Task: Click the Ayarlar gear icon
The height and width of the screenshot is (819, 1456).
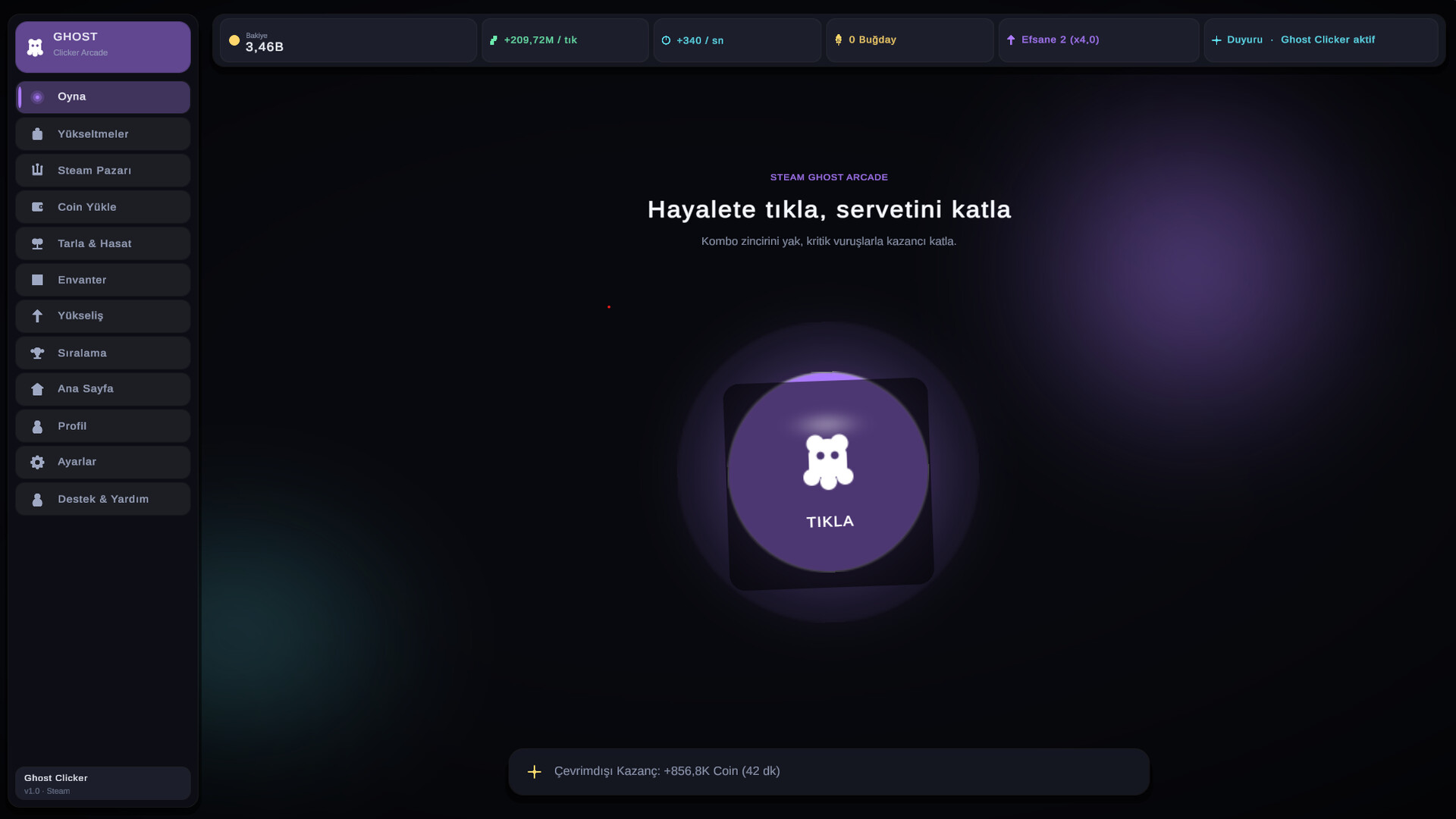Action: pos(37,462)
